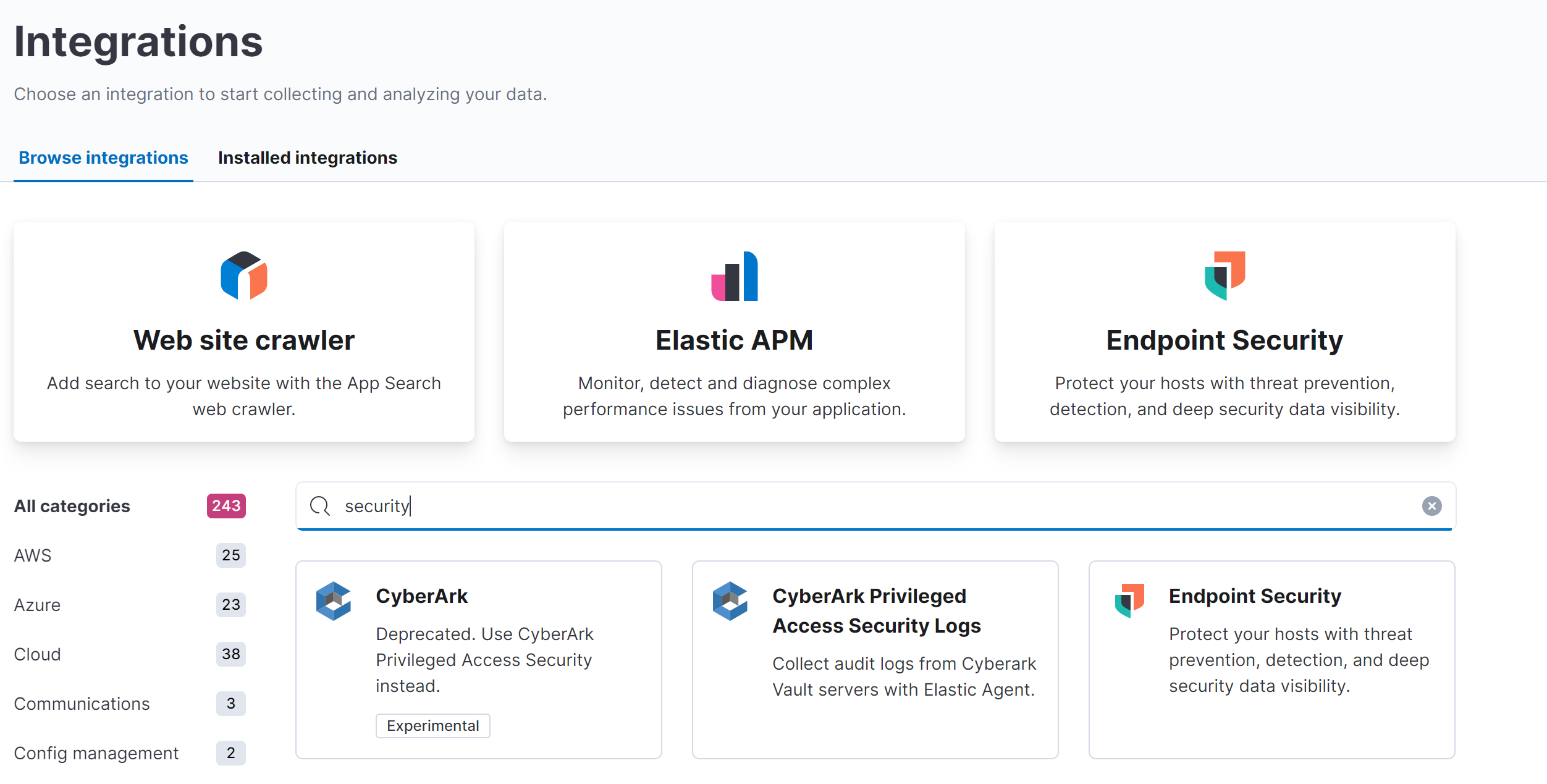1547x784 pixels.
Task: Click the Web site crawler cube icon
Action: pyautogui.click(x=244, y=276)
